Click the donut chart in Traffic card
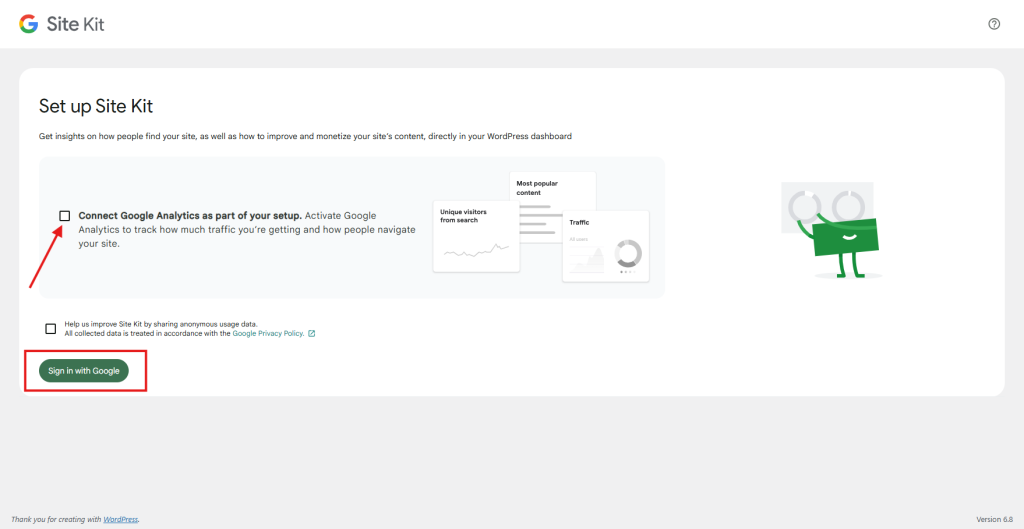Image resolution: width=1024 pixels, height=529 pixels. coord(627,253)
